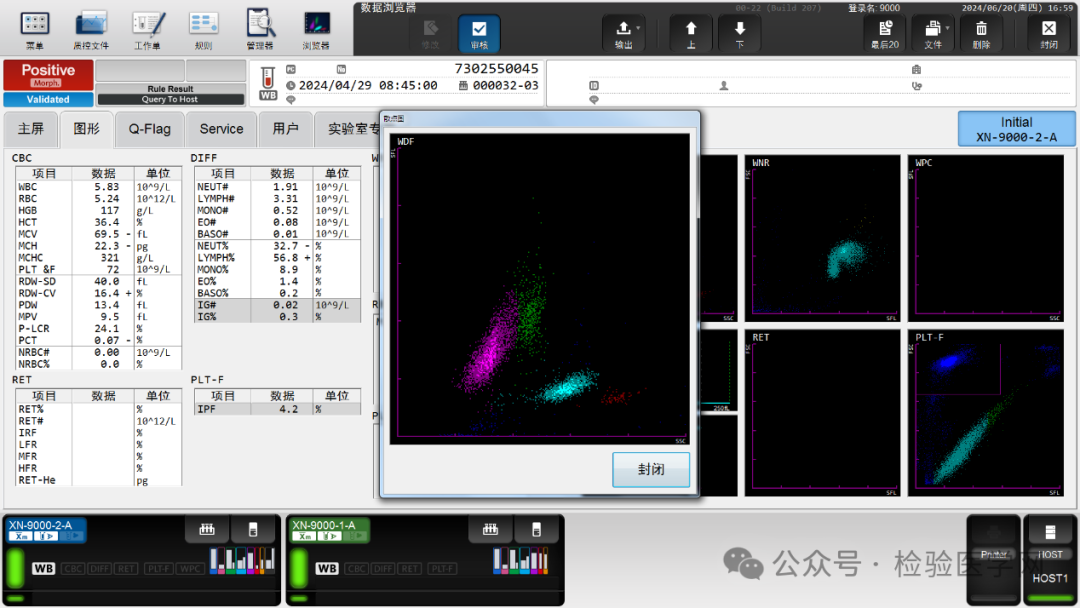
Task: Open the 规则 rules icon
Action: point(204,30)
